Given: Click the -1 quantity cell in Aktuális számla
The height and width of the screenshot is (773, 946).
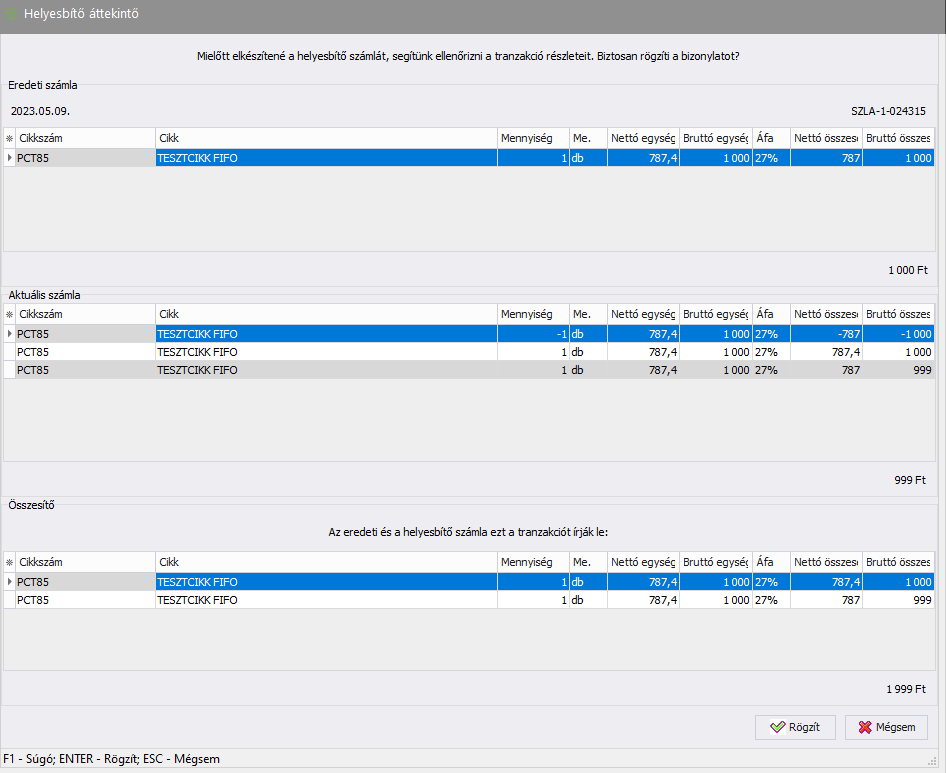Looking at the screenshot, I should pyautogui.click(x=532, y=334).
